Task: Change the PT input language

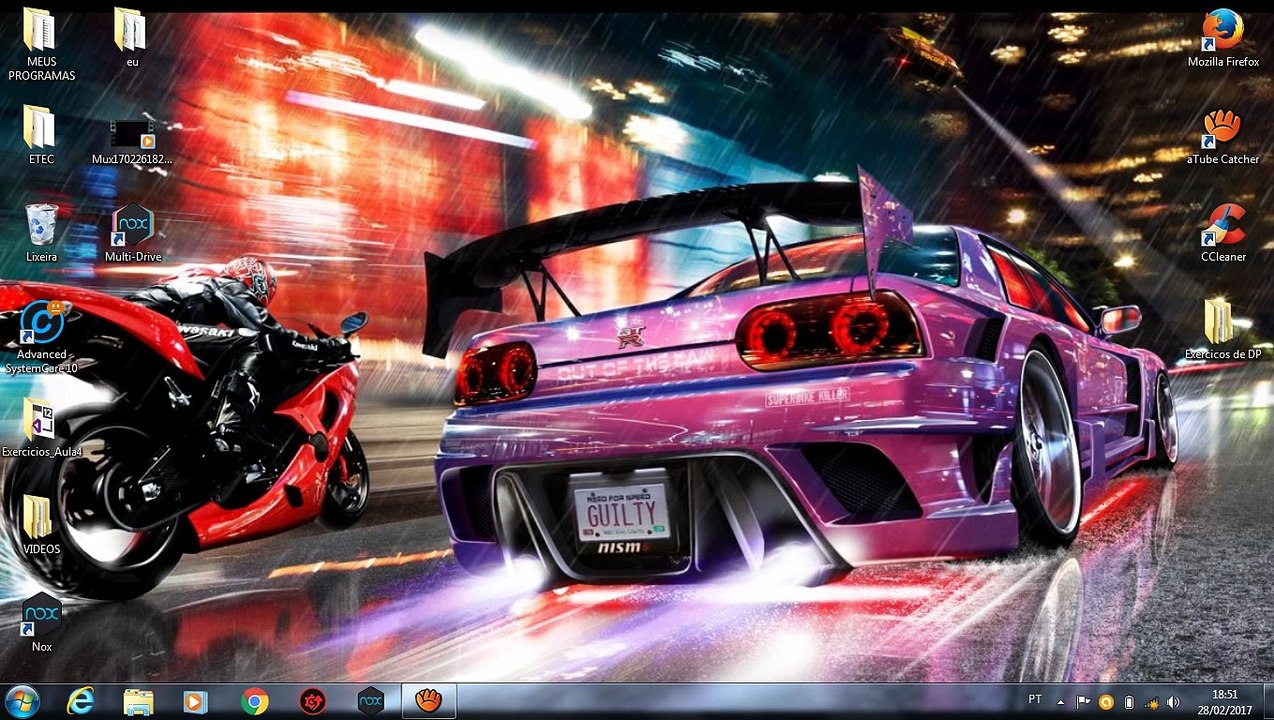Action: click(1035, 700)
